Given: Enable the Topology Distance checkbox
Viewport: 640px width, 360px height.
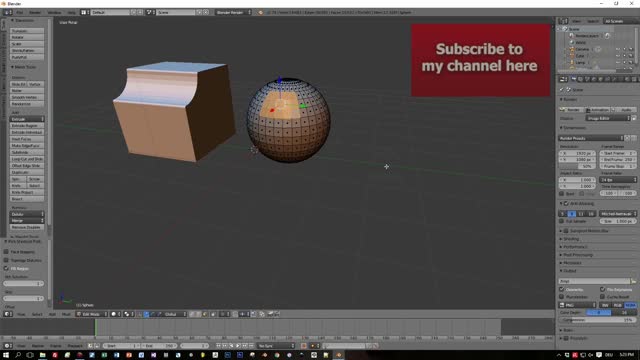Looking at the screenshot, I should pos(6,260).
